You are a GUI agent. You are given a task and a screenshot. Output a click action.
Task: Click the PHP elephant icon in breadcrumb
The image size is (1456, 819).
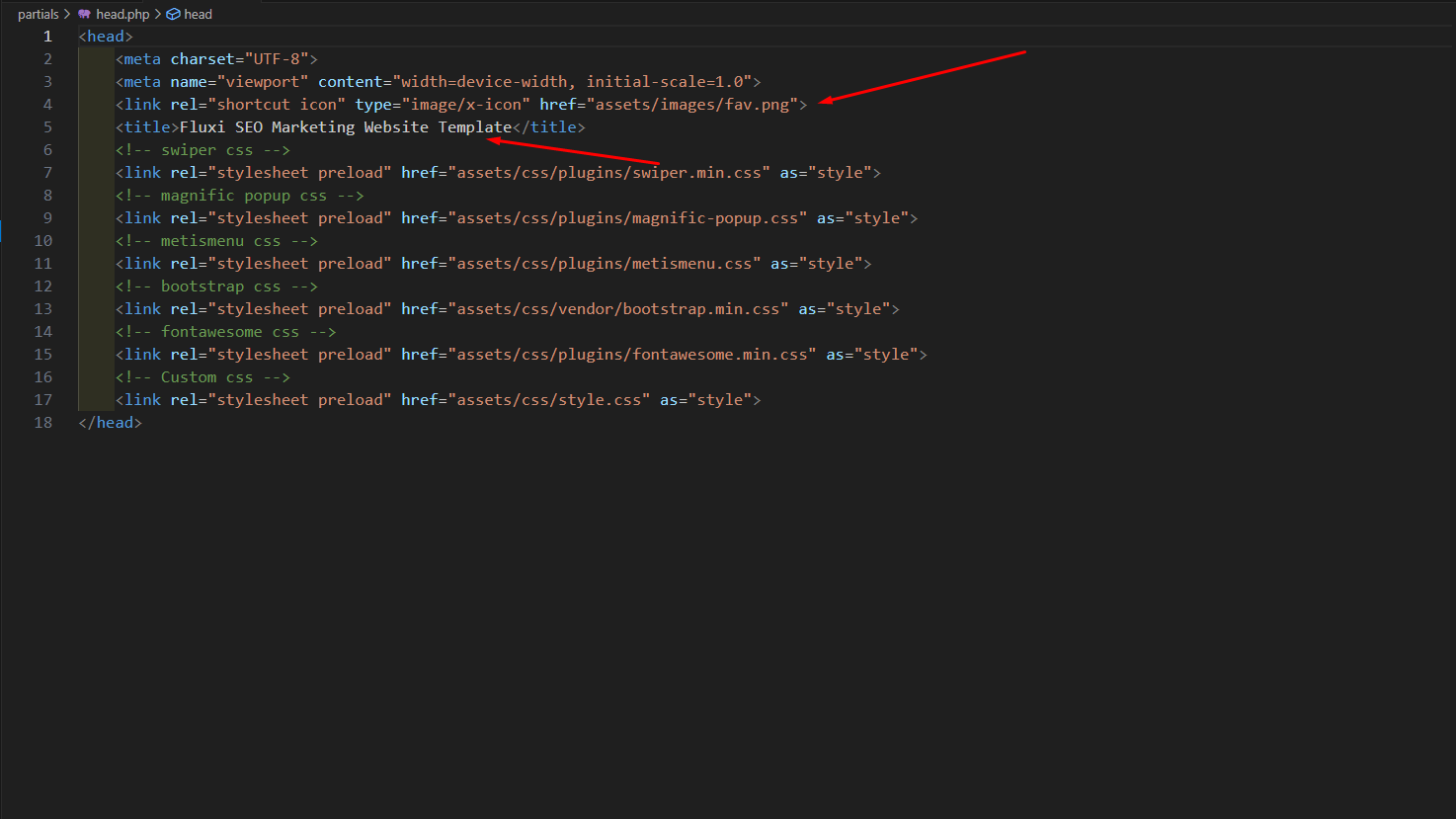point(84,14)
